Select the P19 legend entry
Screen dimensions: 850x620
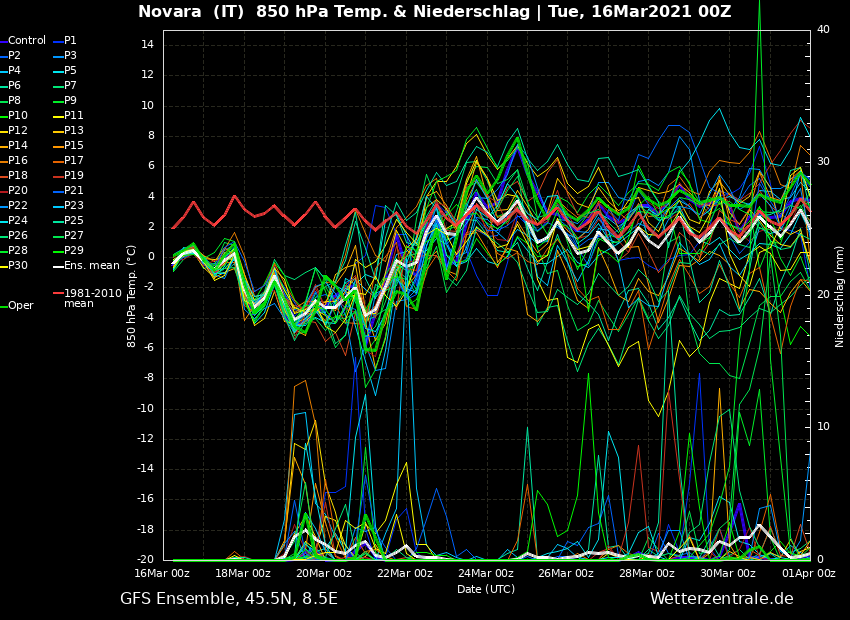68,176
